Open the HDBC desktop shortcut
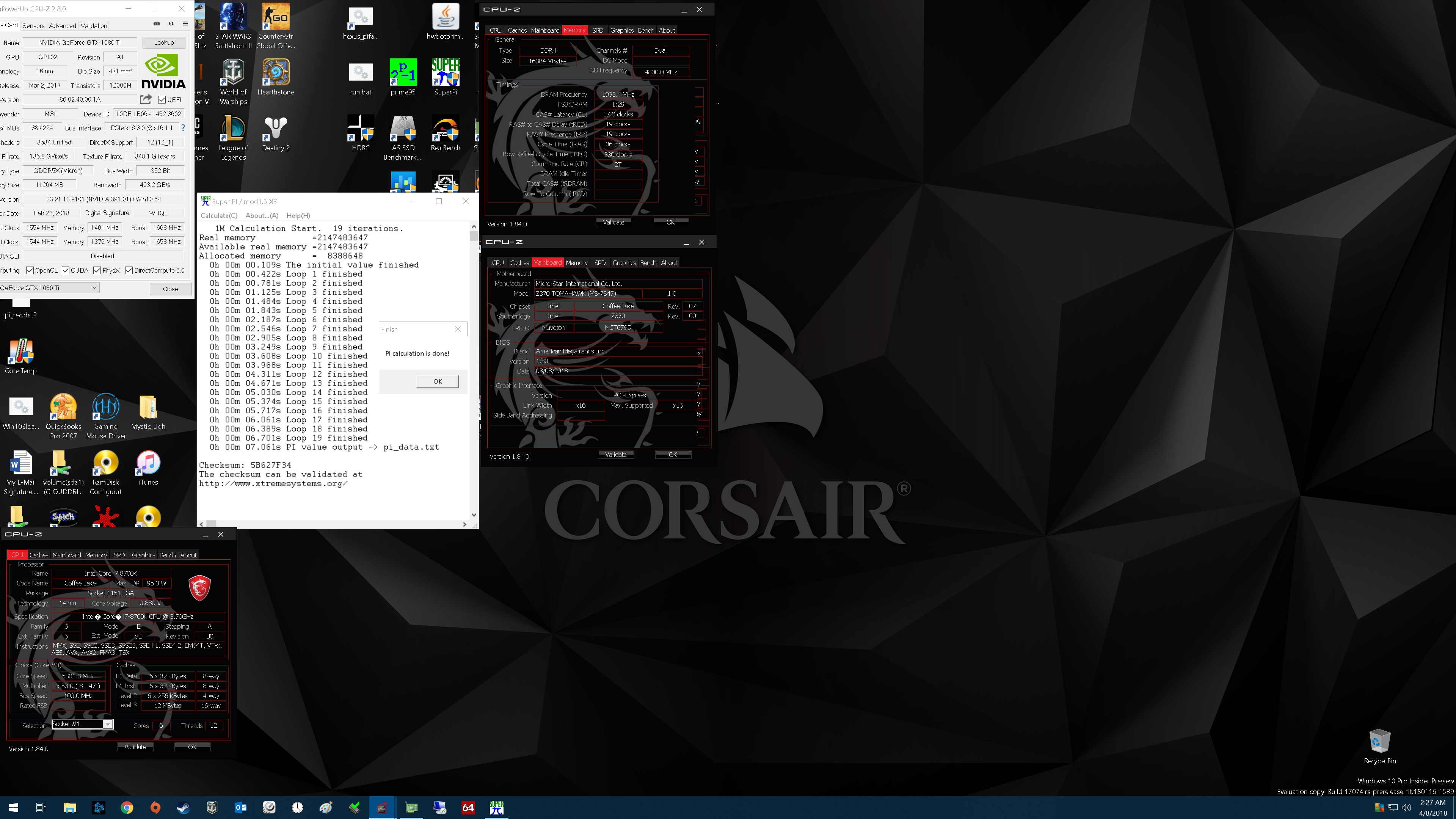Image resolution: width=1456 pixels, height=819 pixels. (361, 133)
